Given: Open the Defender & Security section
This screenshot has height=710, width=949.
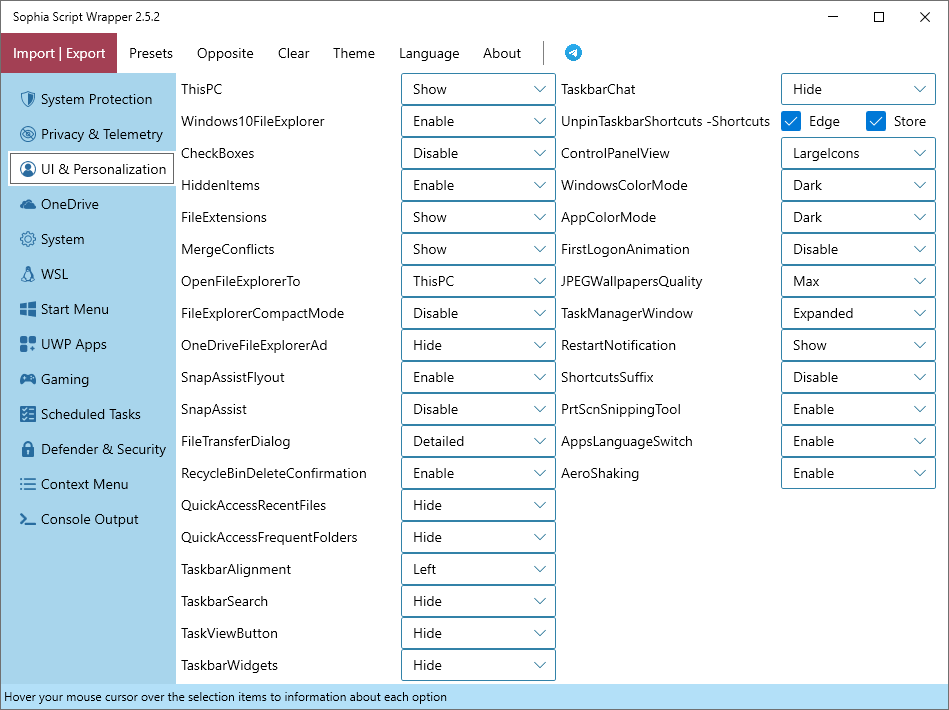Looking at the screenshot, I should [92, 449].
